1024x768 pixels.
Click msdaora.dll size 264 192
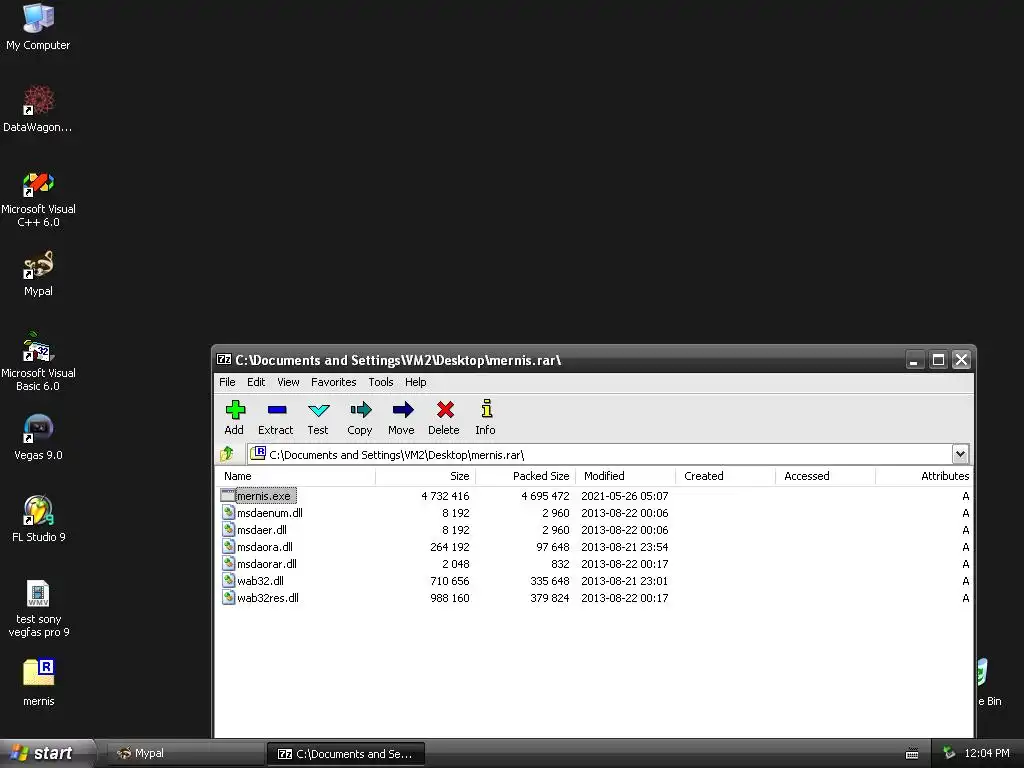pyautogui.click(x=450, y=547)
